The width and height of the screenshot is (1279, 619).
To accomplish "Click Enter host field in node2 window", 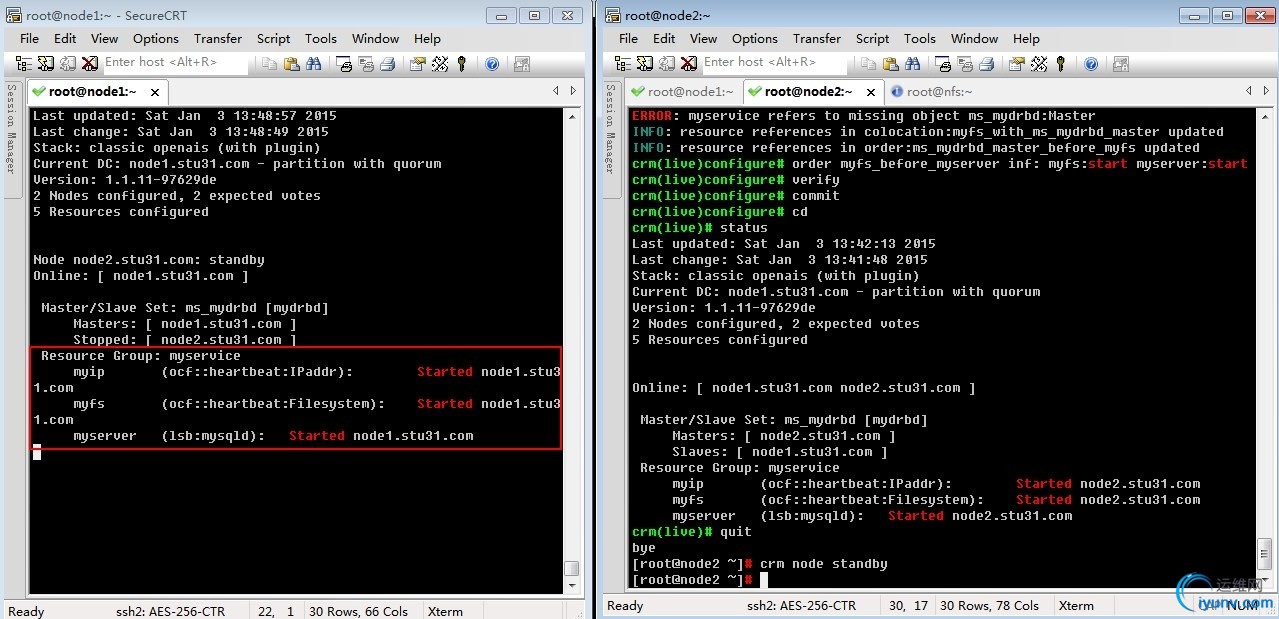I will (x=774, y=62).
